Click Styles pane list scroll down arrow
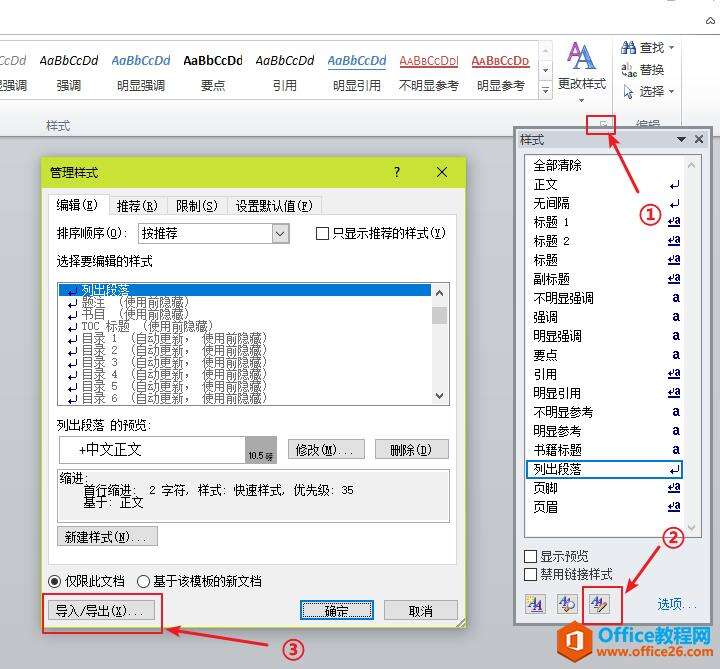This screenshot has height=669, width=720. pos(692,528)
